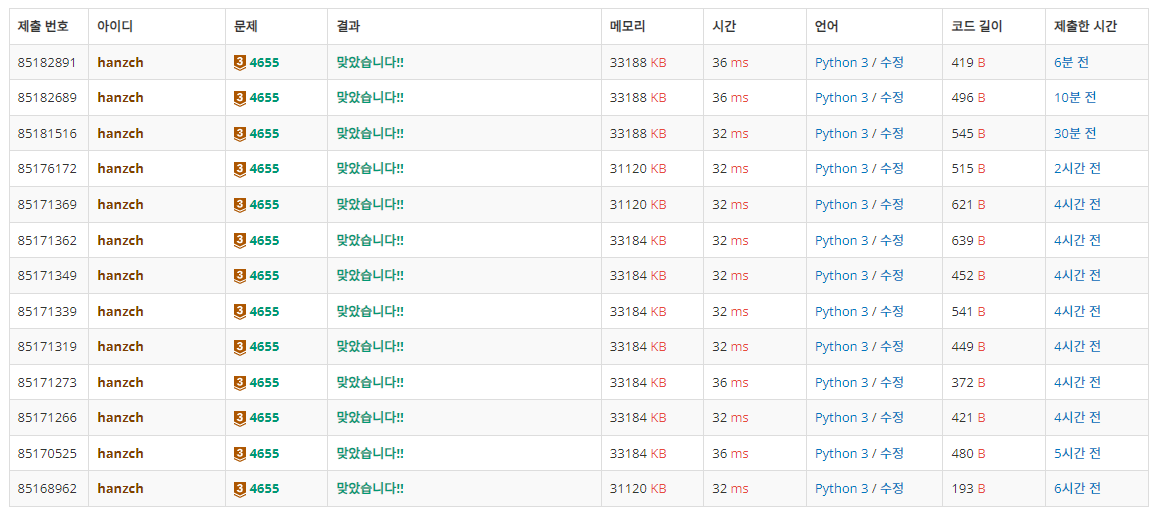The width and height of the screenshot is (1153, 513).
Task: Click the bronze tier badge in row 85176172
Action: click(240, 169)
